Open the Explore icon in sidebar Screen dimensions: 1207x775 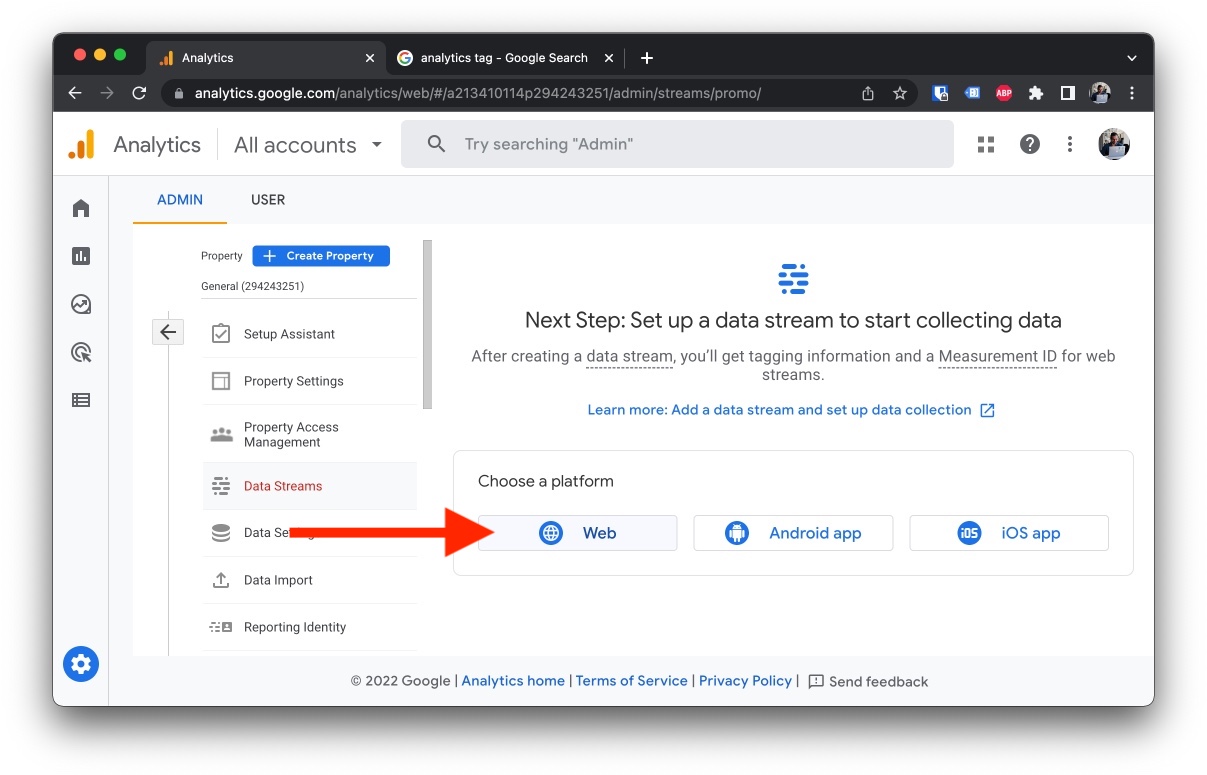pos(81,304)
